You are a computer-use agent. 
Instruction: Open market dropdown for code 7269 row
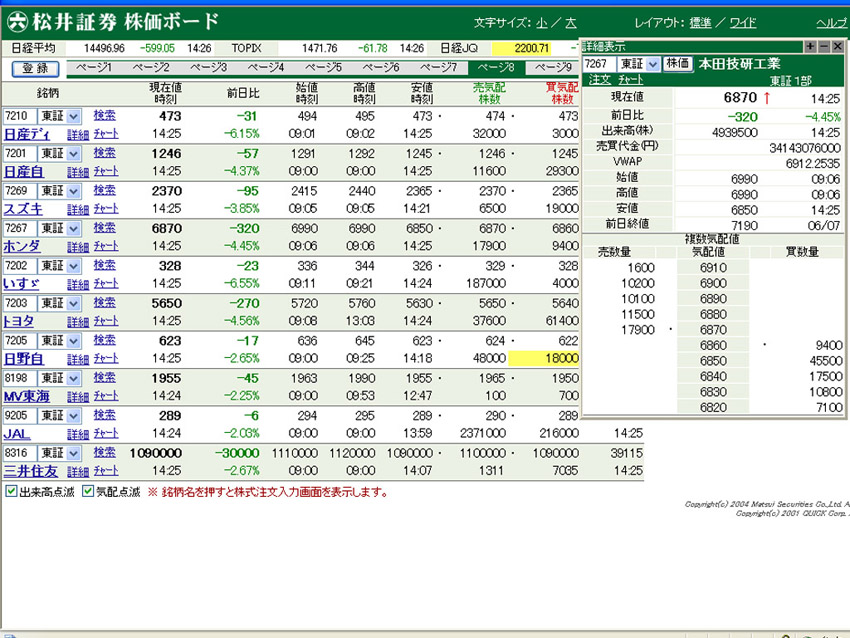(74, 191)
